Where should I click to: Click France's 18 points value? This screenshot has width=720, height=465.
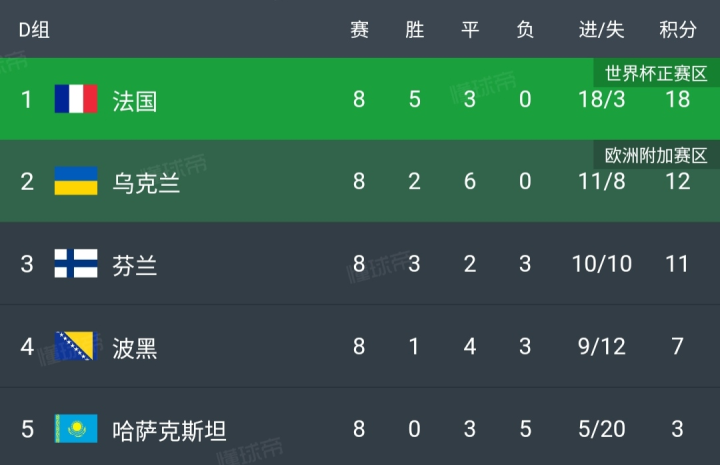[x=677, y=100]
